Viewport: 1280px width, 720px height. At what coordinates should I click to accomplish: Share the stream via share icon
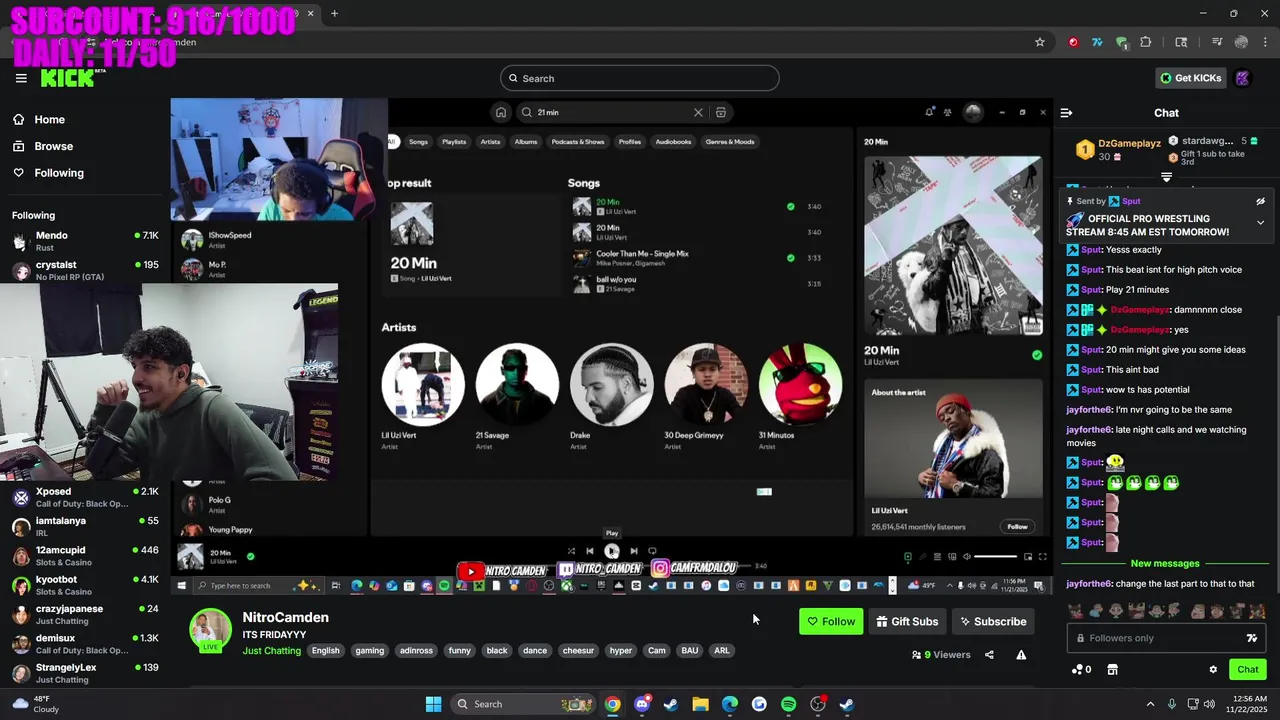989,655
